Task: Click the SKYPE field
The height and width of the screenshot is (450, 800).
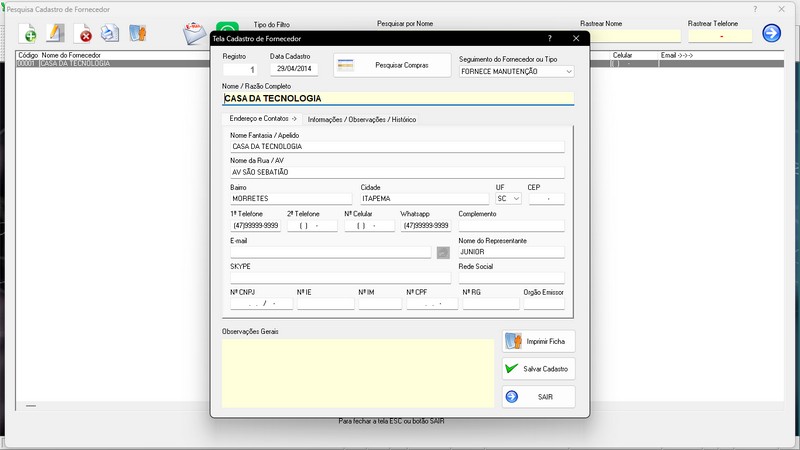Action: (340, 278)
